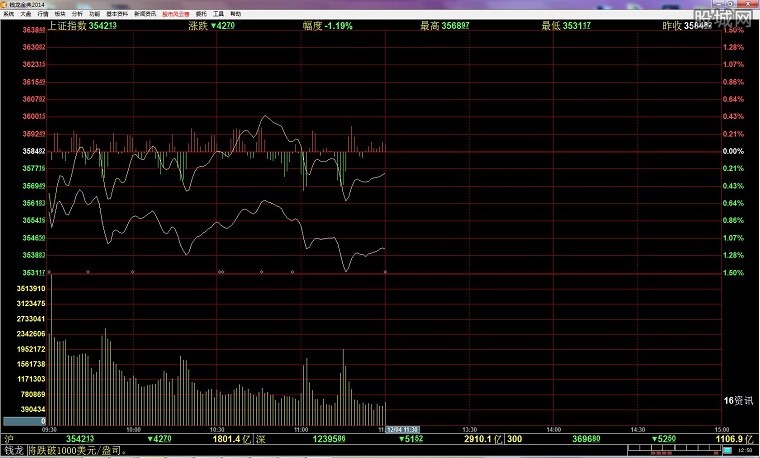Click the 300 index in status bar
This screenshot has height=458, width=760.
click(x=514, y=439)
